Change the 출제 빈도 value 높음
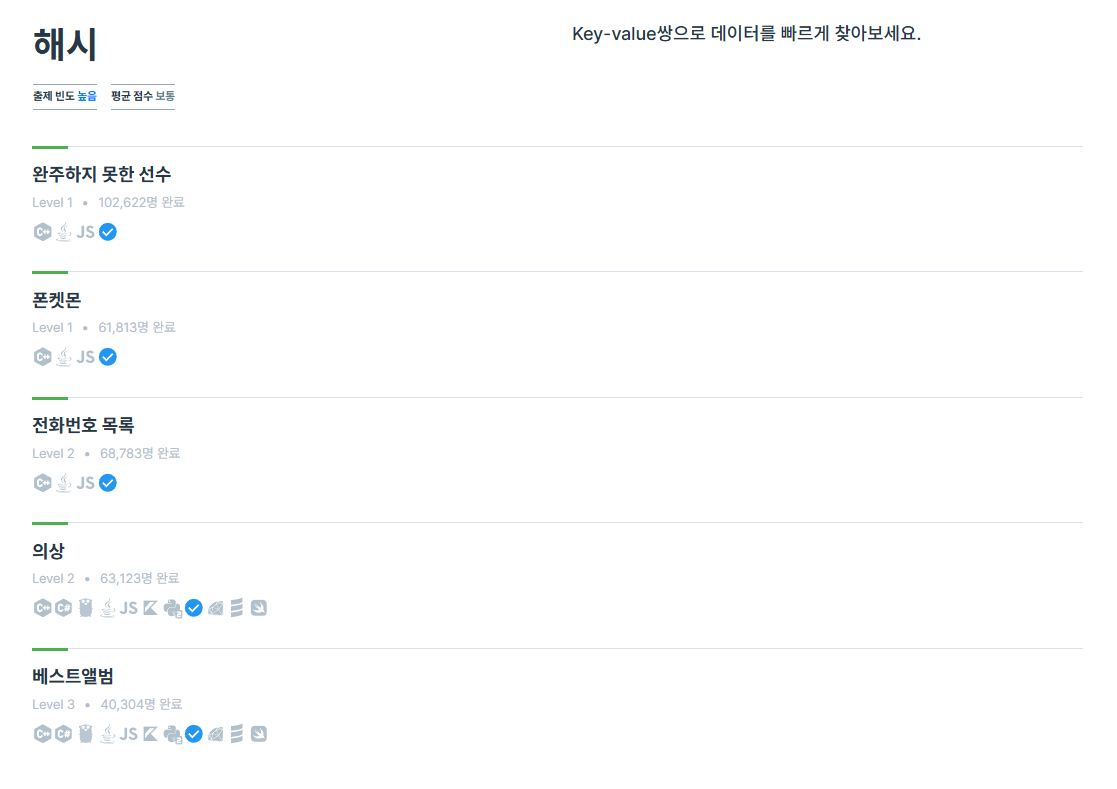The width and height of the screenshot is (1117, 789). tap(85, 96)
